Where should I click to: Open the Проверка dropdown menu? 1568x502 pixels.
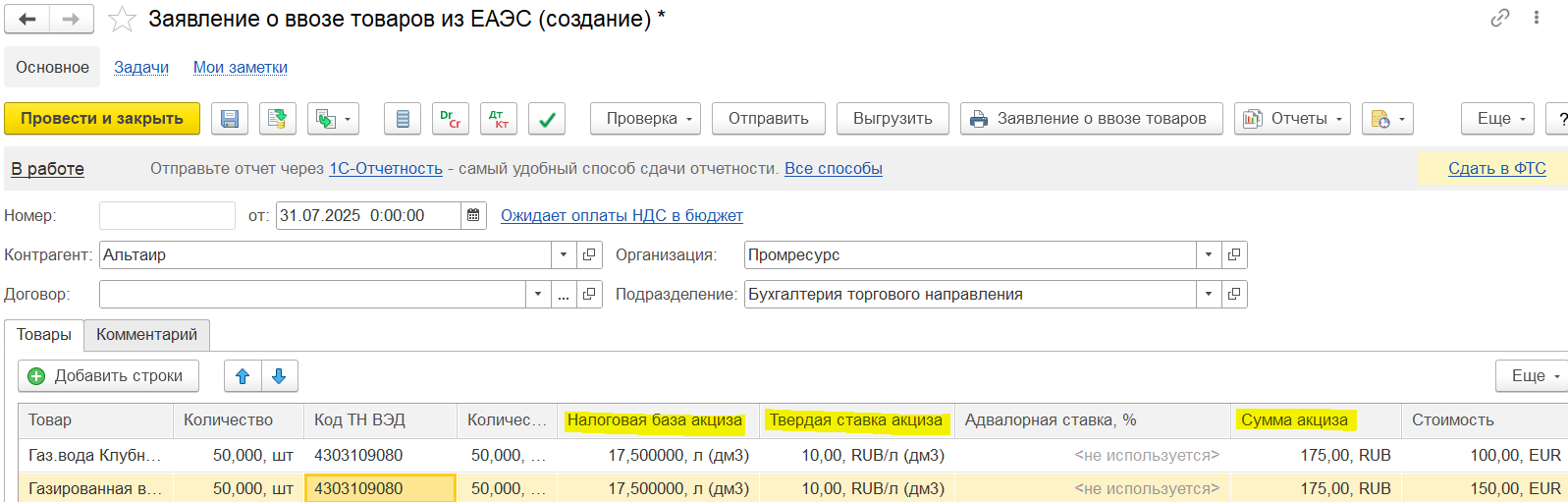[x=645, y=119]
